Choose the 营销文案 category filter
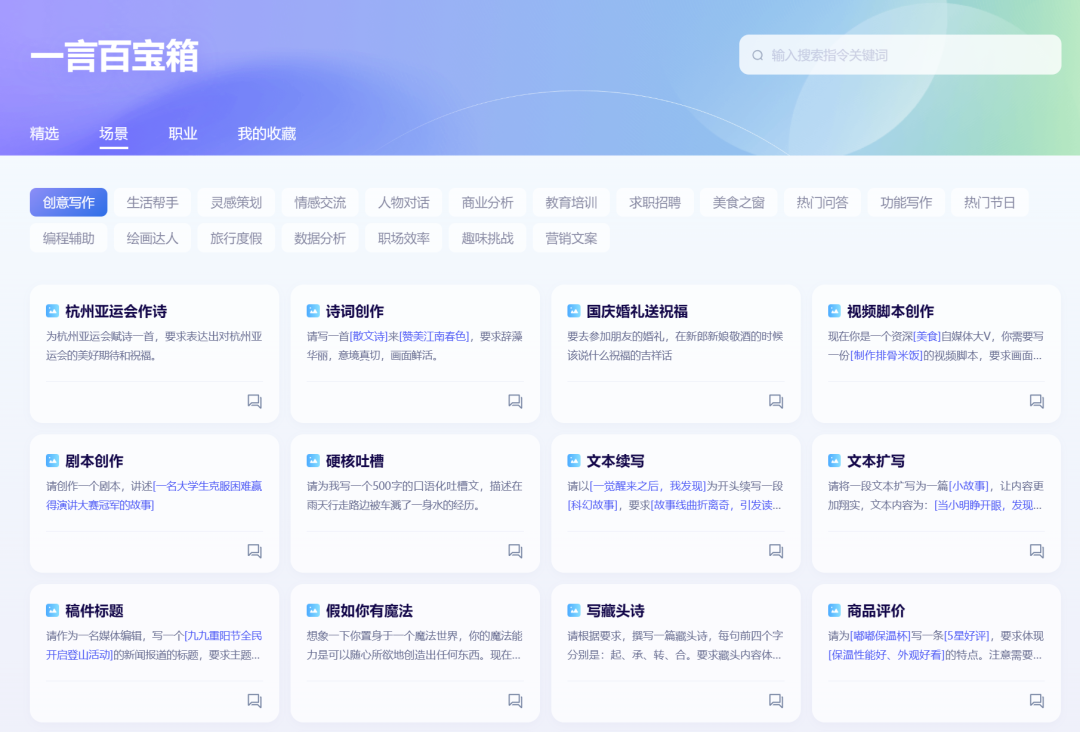Viewport: 1080px width, 732px height. coord(571,238)
